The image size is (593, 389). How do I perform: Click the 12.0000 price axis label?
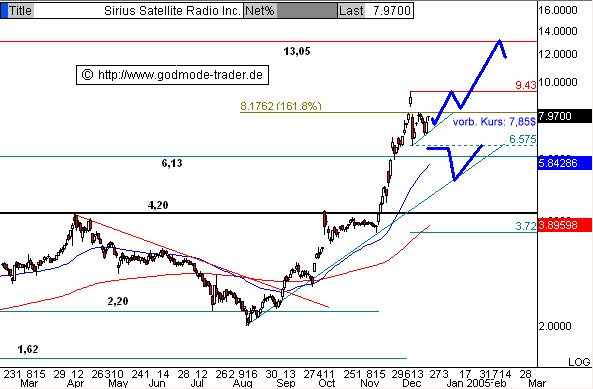coord(558,54)
